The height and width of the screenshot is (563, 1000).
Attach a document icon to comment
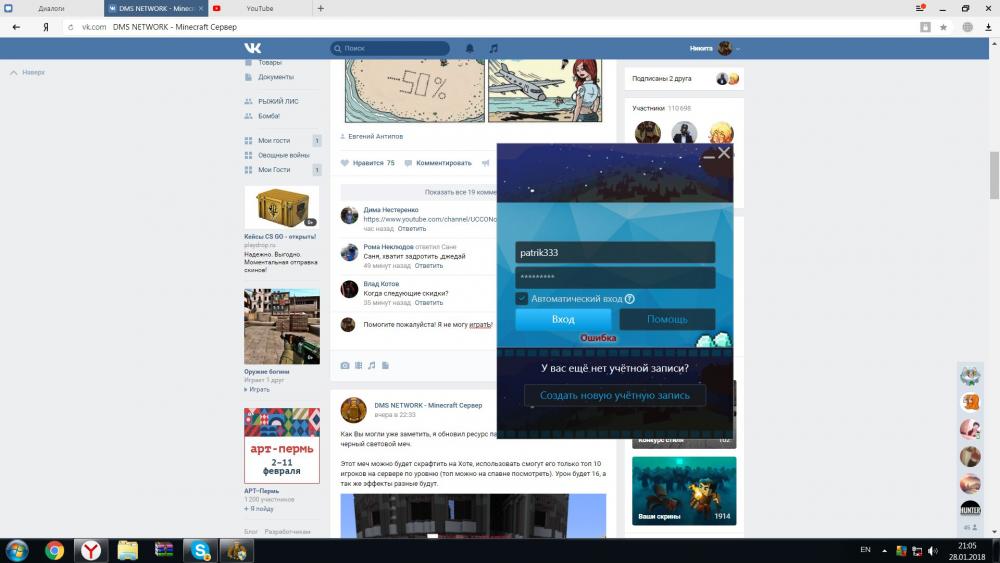tap(385, 365)
